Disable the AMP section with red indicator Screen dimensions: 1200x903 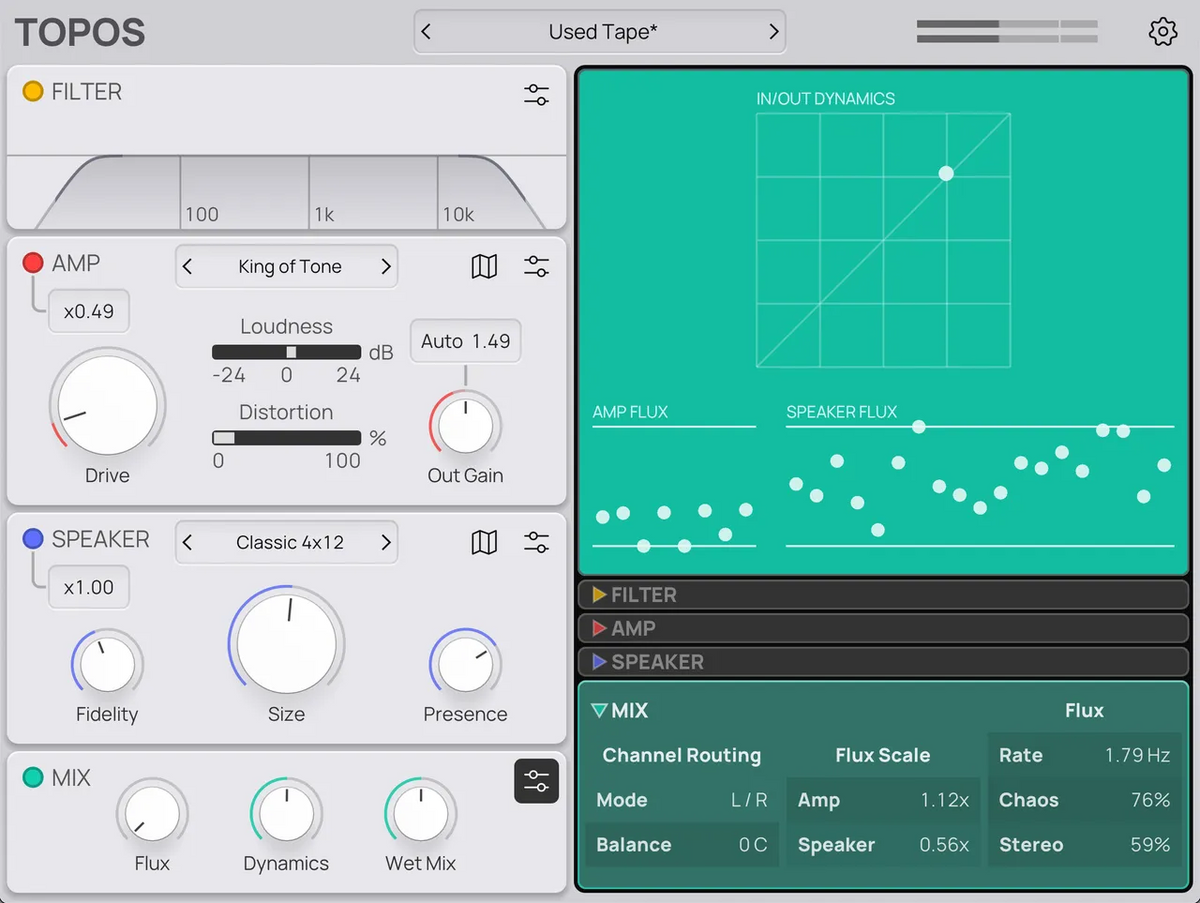[x=33, y=263]
